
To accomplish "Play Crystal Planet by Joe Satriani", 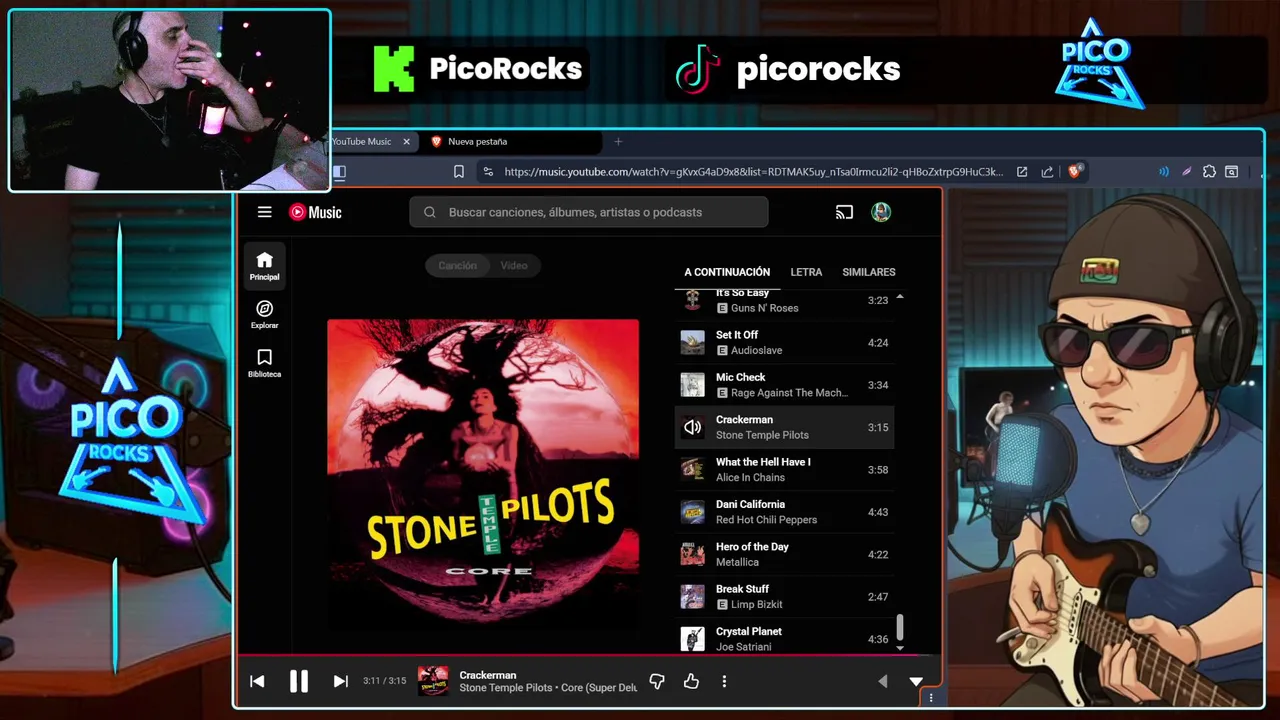I will tap(785, 639).
